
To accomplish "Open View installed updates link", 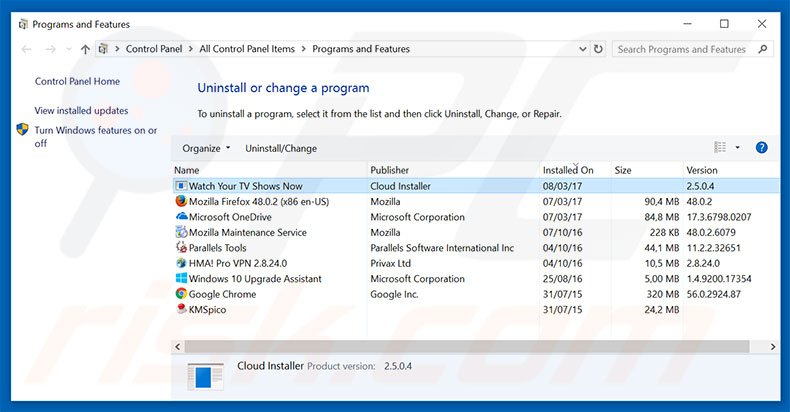I will coord(81,110).
